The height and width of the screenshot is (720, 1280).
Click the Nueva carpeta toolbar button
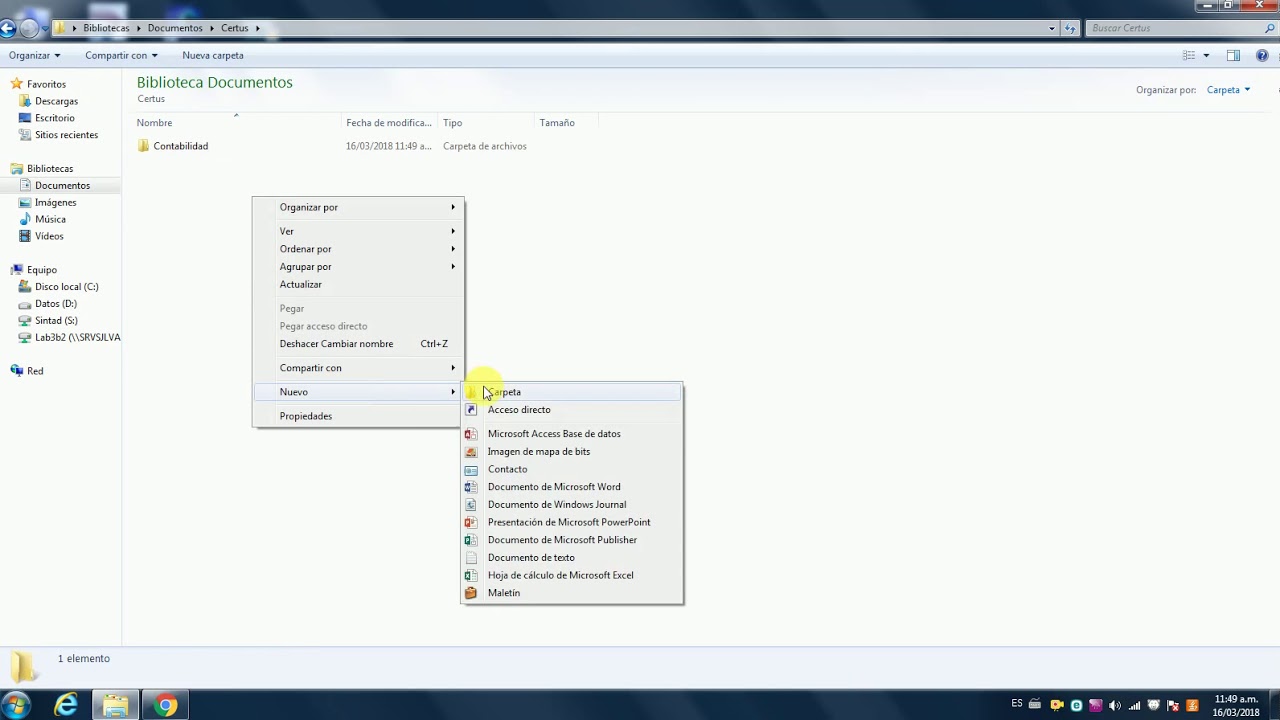coord(213,55)
